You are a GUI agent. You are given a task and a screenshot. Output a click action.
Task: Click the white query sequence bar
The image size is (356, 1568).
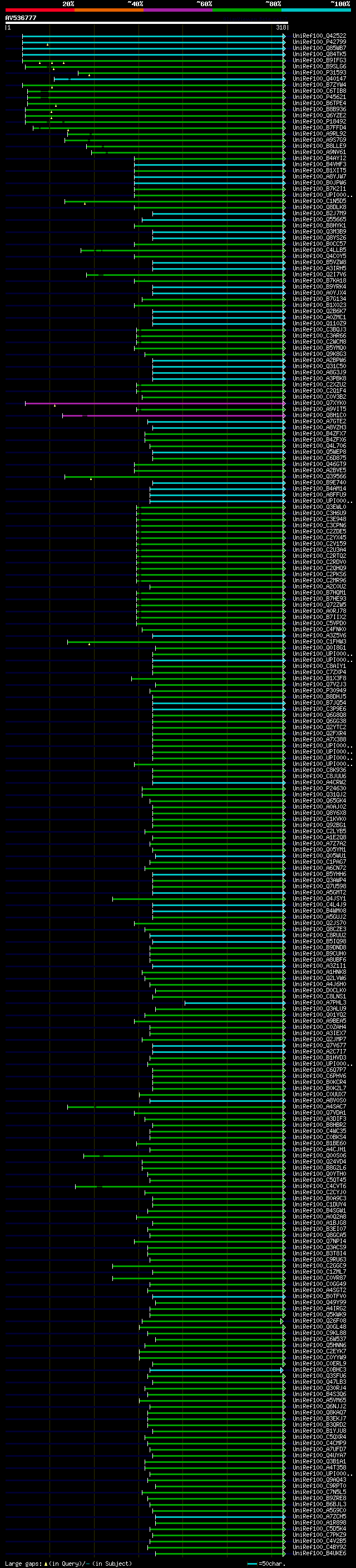[147, 22]
